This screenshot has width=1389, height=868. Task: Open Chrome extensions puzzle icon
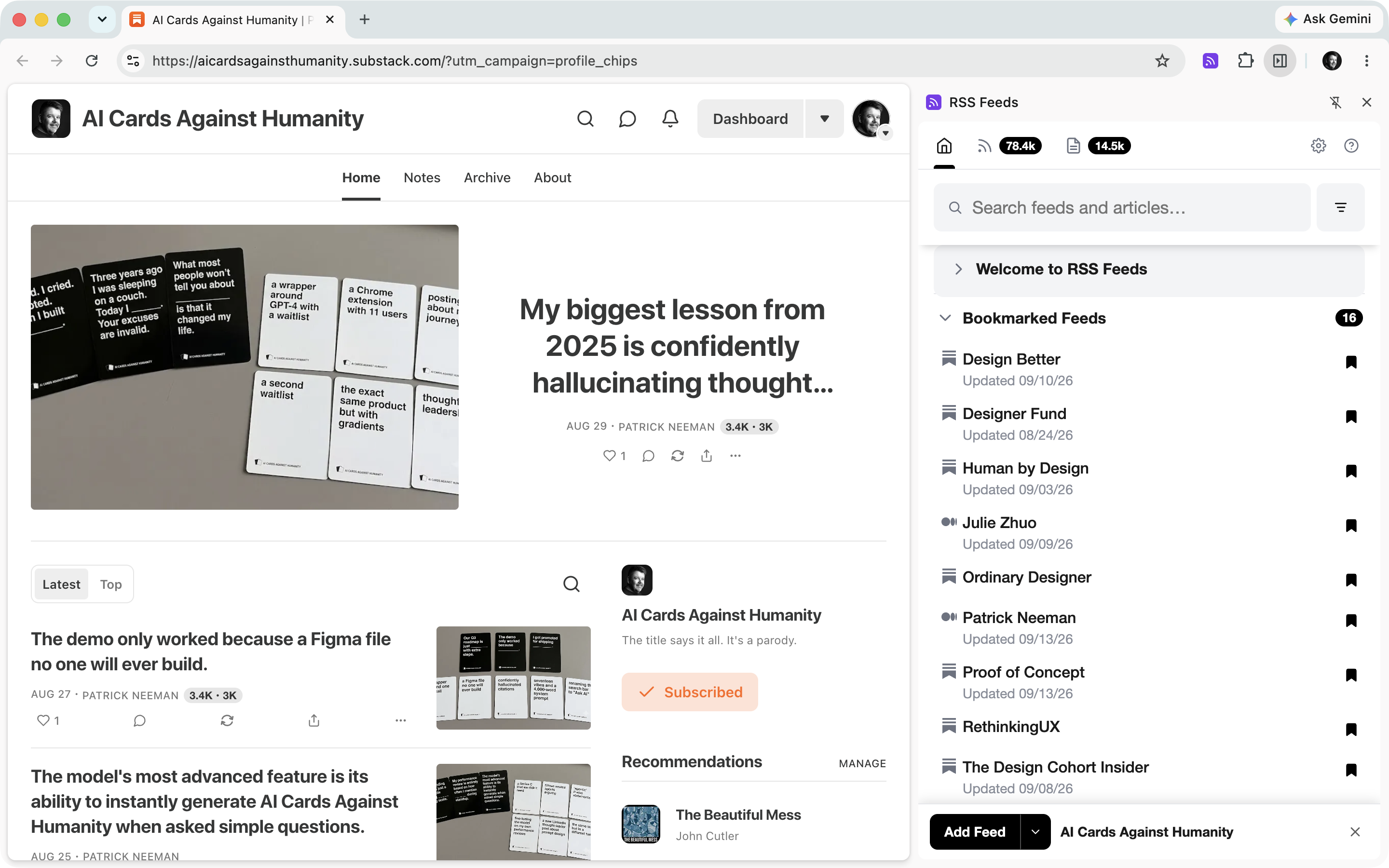pyautogui.click(x=1245, y=61)
